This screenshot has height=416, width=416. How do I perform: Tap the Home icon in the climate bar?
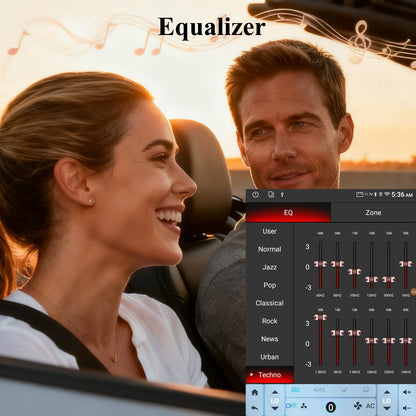(255, 392)
